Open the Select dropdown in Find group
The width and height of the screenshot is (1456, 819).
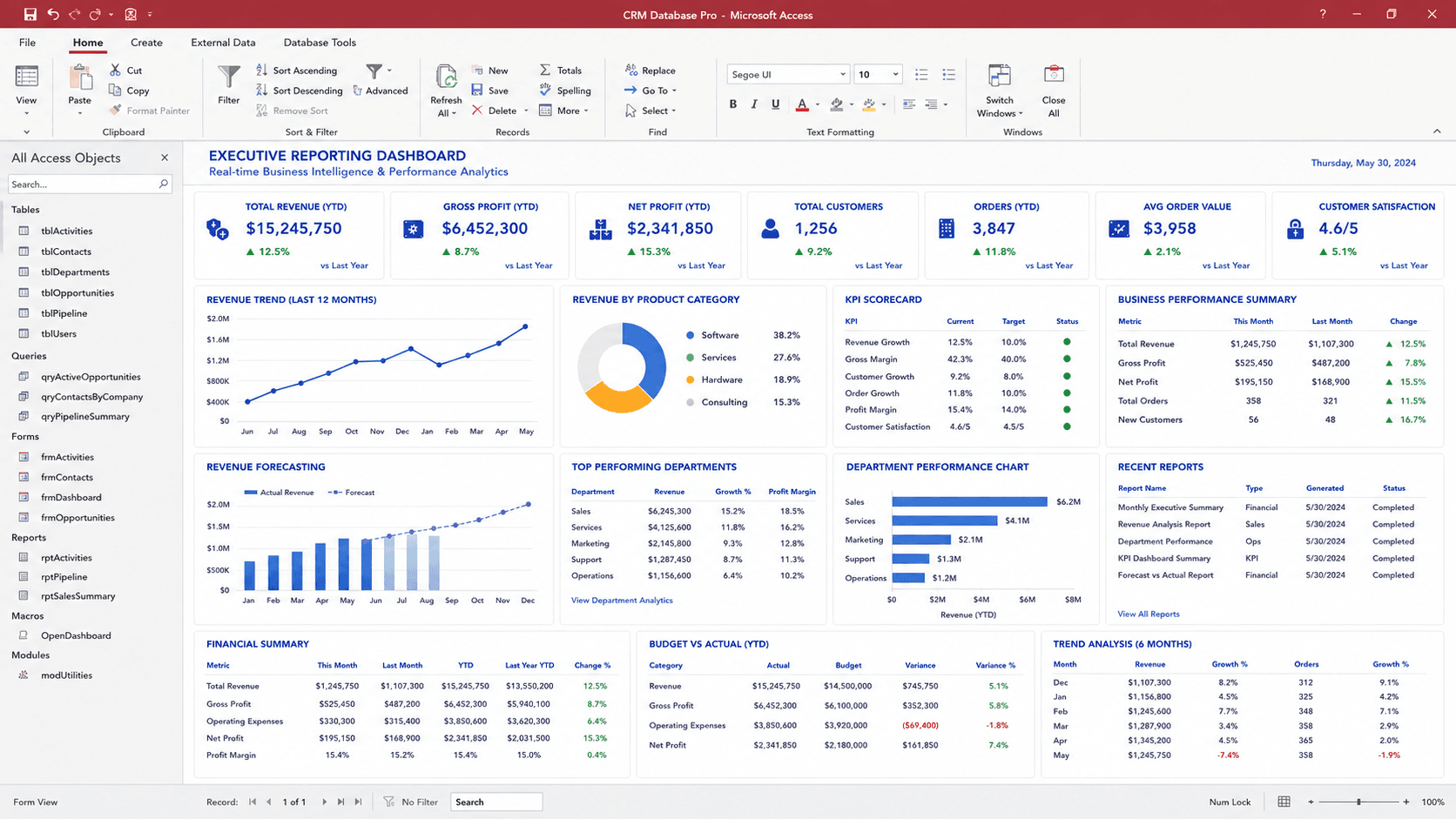point(674,111)
